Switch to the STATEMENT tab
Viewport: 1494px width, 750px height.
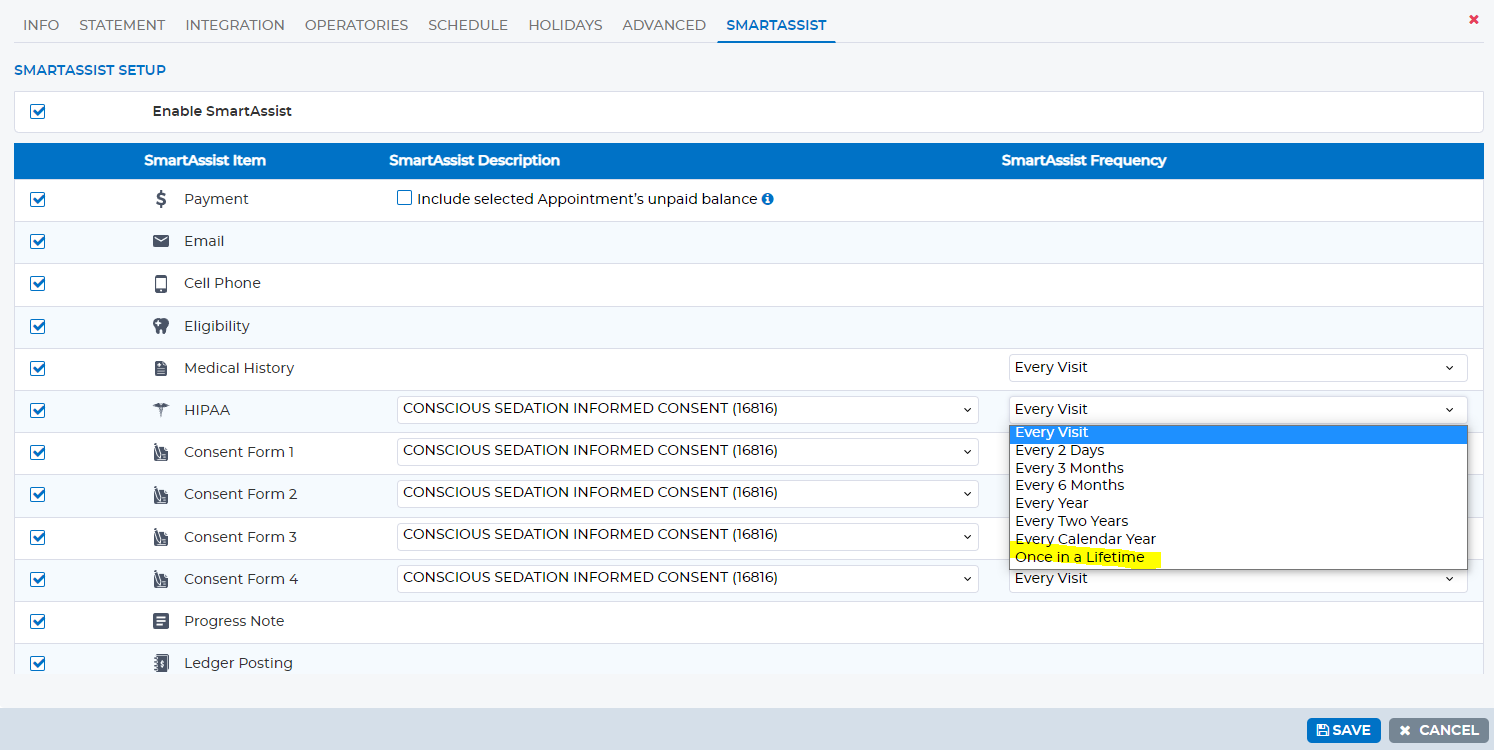[122, 25]
